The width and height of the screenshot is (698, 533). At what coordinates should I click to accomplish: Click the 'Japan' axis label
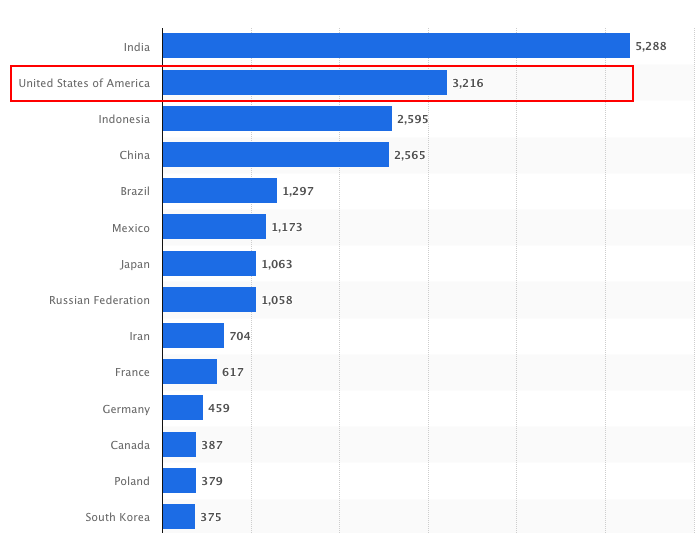tap(135, 264)
